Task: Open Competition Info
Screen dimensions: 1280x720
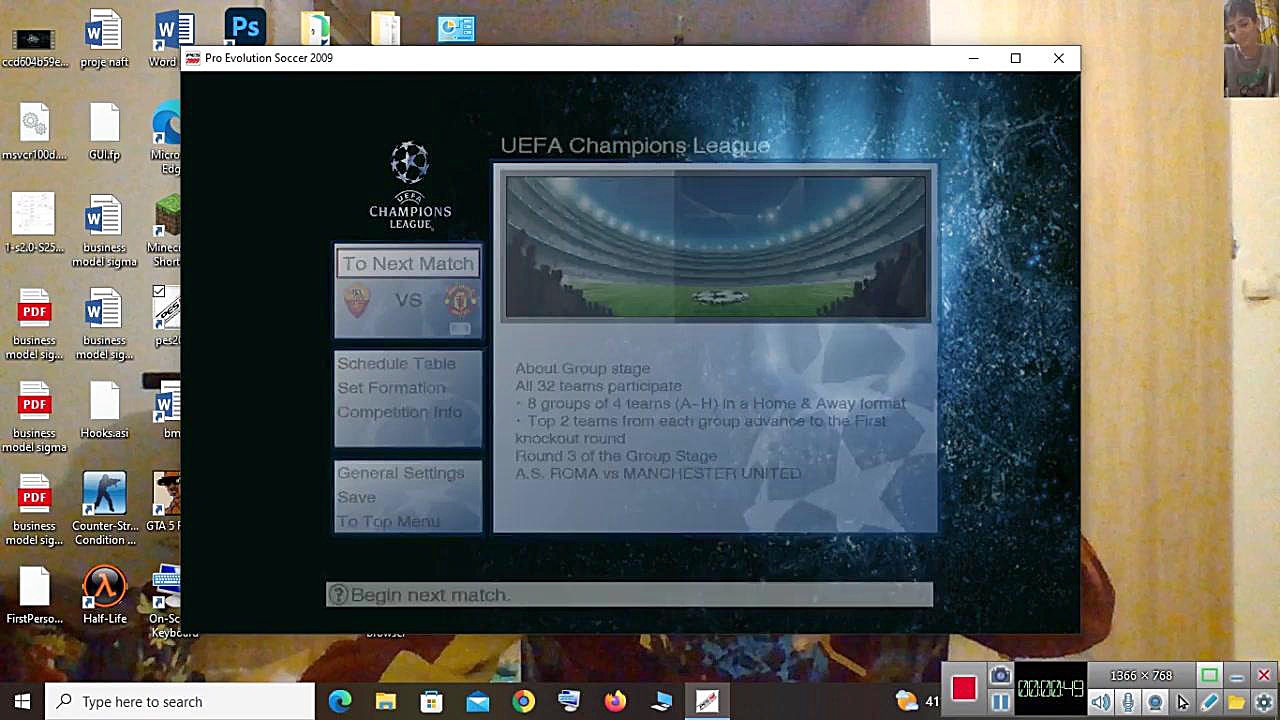Action: coord(399,412)
